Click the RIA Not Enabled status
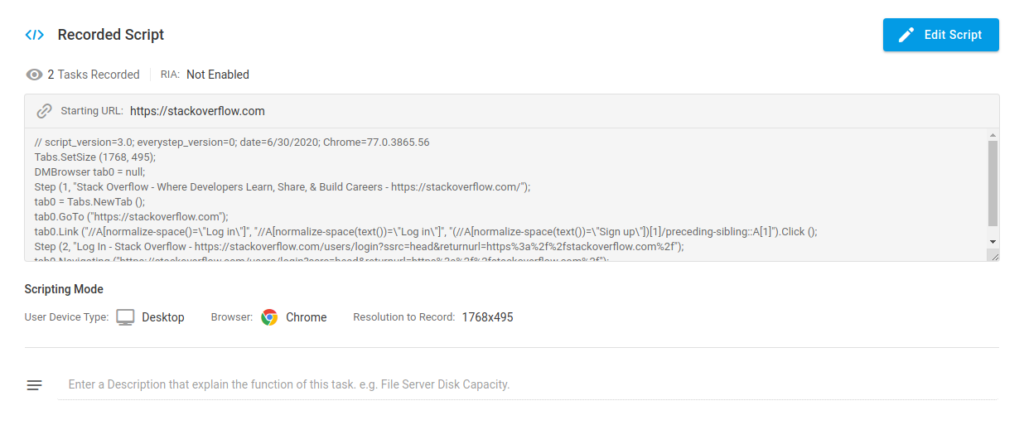This screenshot has width=1024, height=425. pyautogui.click(x=217, y=75)
